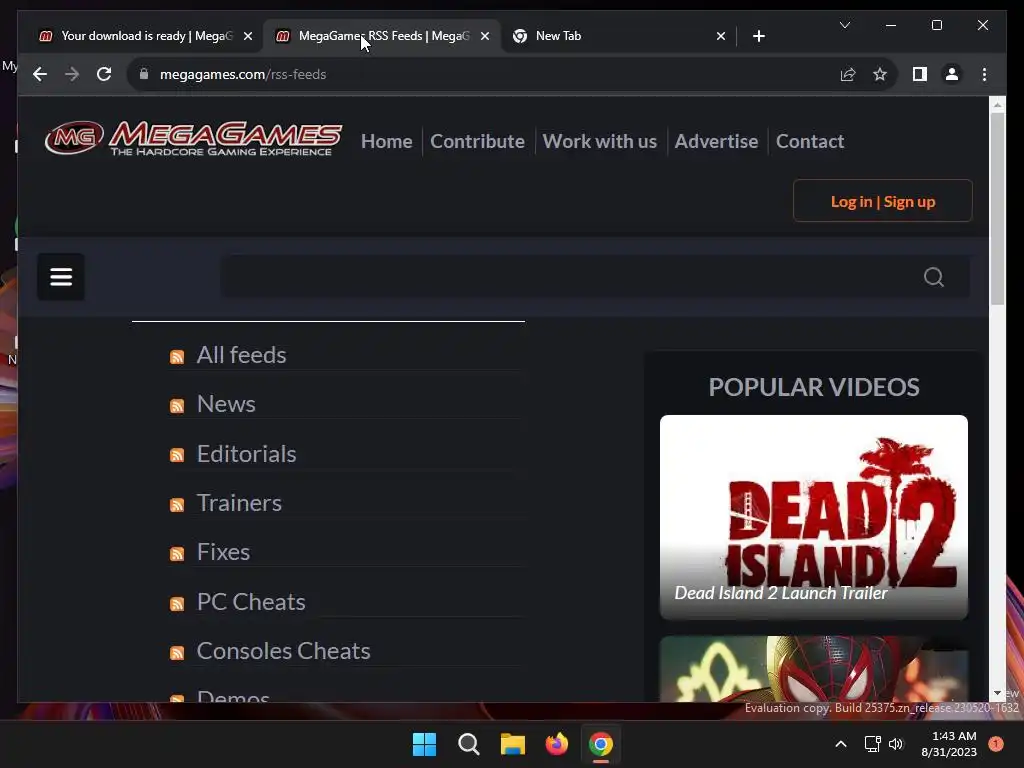Open the Fixes feed link
1024x768 pixels.
(x=223, y=552)
